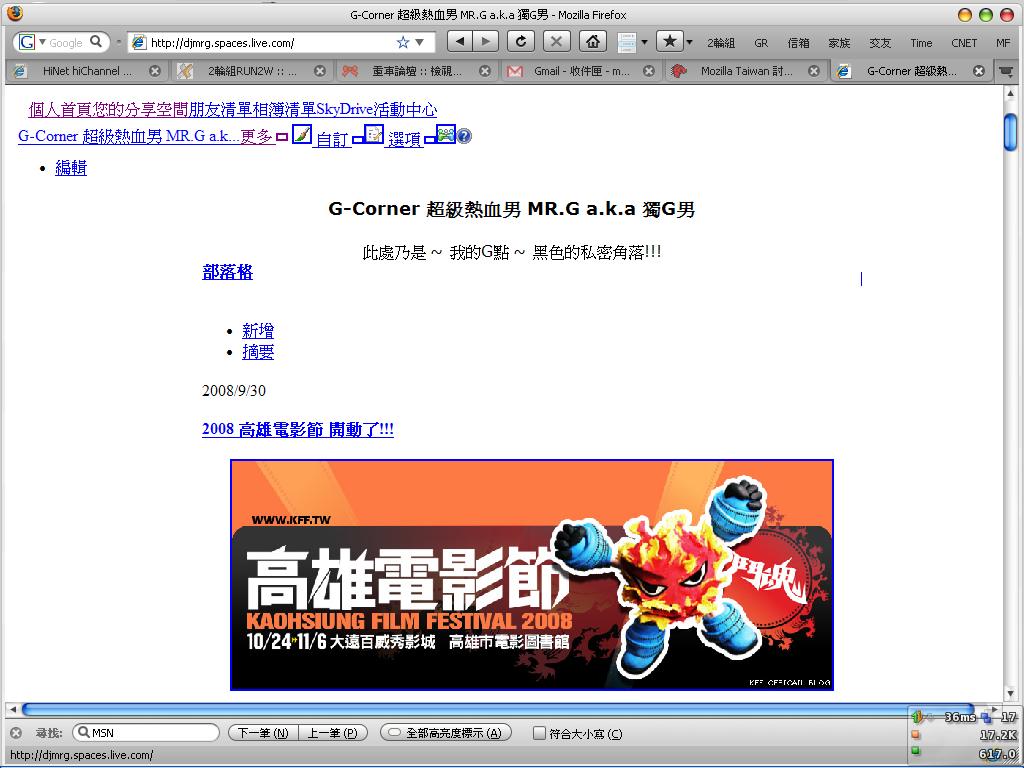The image size is (1024, 768).
Task: Close the find bar
Action: click(x=16, y=733)
